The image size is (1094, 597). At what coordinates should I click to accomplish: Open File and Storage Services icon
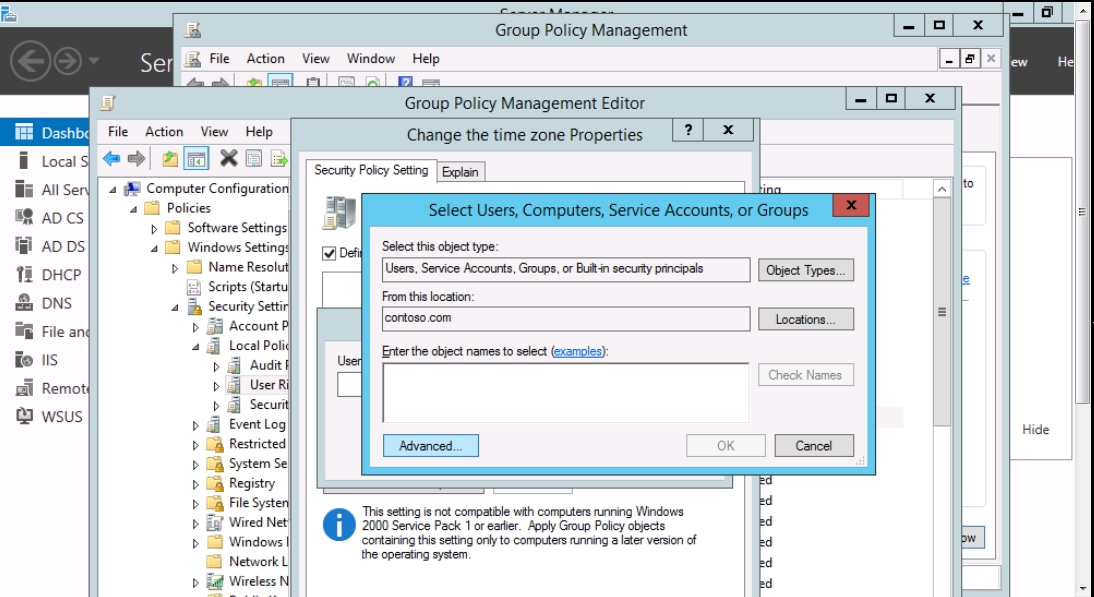pyautogui.click(x=24, y=331)
